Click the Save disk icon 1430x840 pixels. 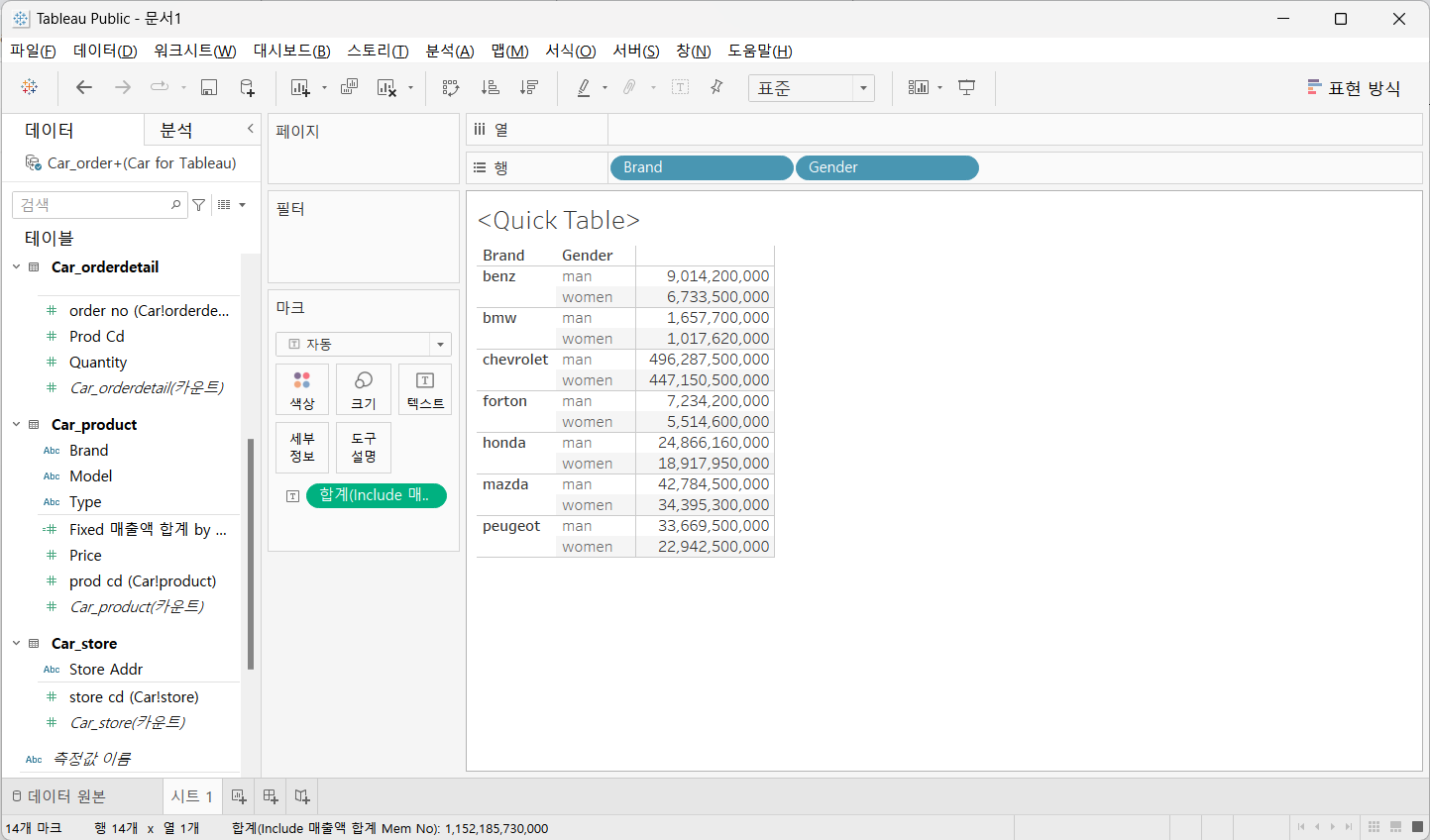pos(209,87)
